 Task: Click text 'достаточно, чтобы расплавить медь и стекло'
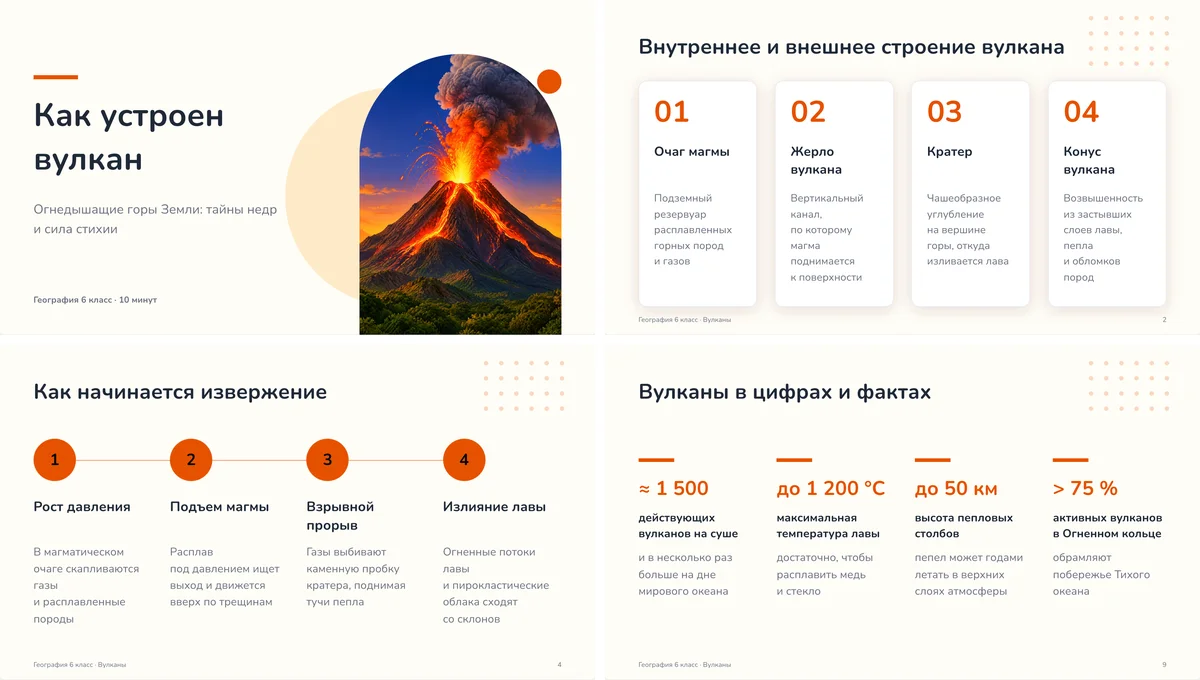[x=825, y=574]
